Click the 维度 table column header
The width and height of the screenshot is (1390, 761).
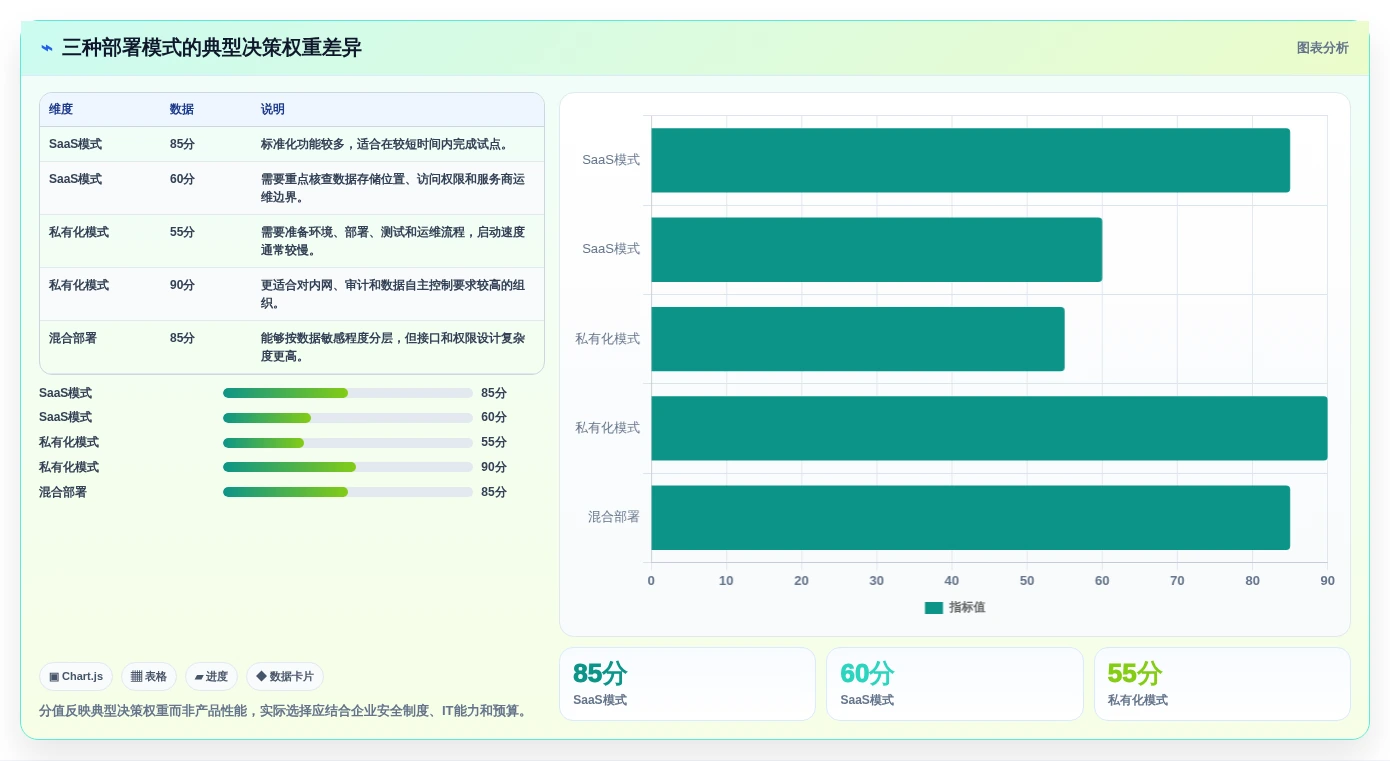(x=61, y=110)
